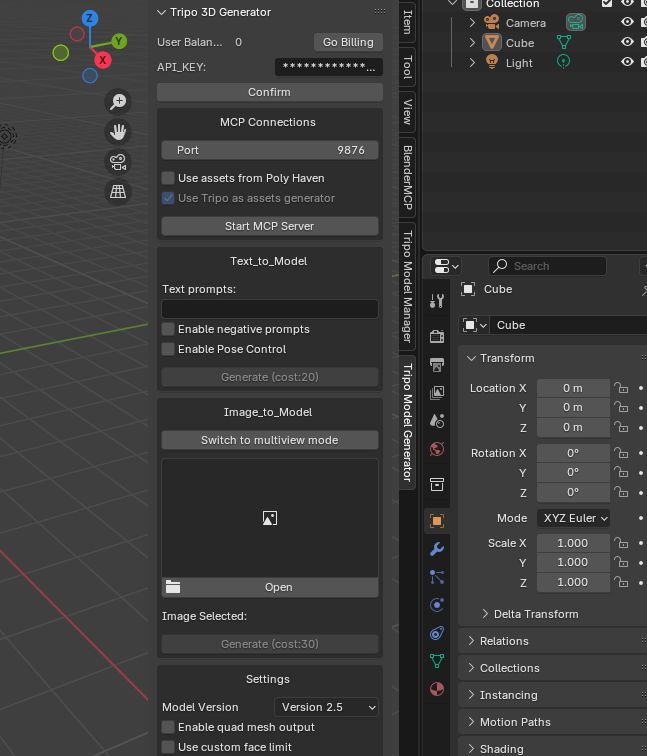Image resolution: width=647 pixels, height=756 pixels.
Task: Click the red X axis gizmo handle
Action: (103, 60)
